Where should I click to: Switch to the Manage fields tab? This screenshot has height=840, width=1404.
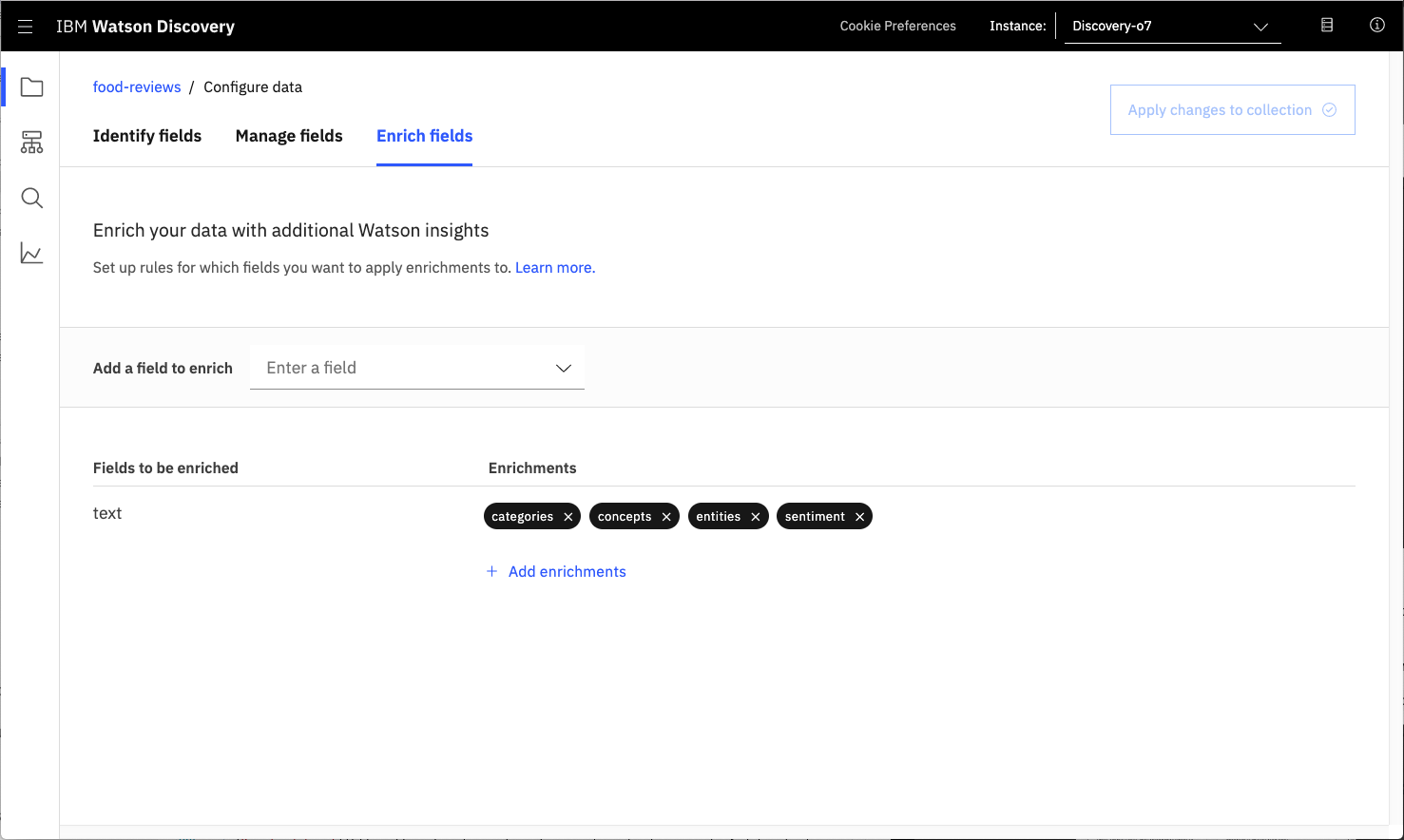pyautogui.click(x=289, y=136)
